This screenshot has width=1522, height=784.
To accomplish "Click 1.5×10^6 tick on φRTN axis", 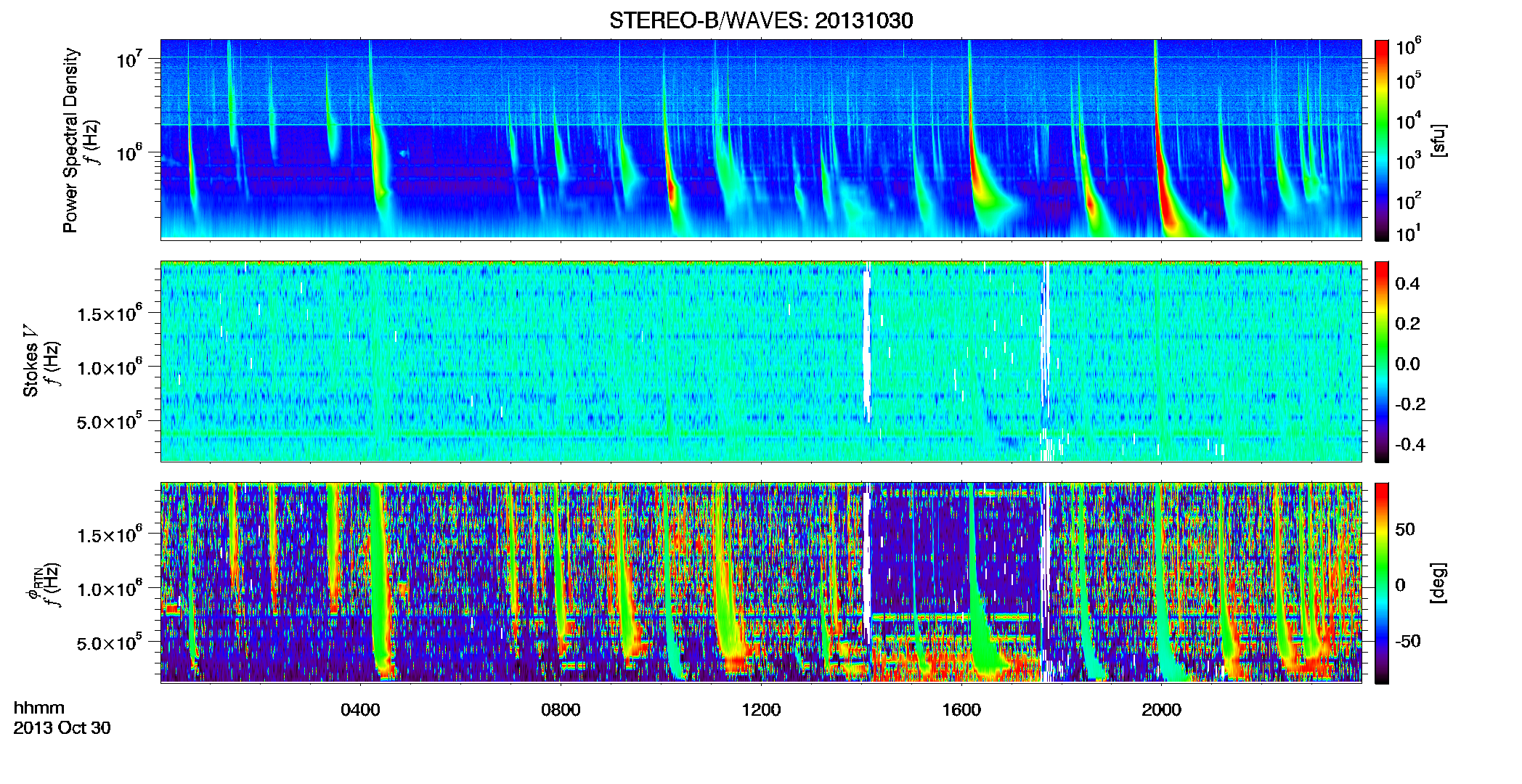I will 110,534.
